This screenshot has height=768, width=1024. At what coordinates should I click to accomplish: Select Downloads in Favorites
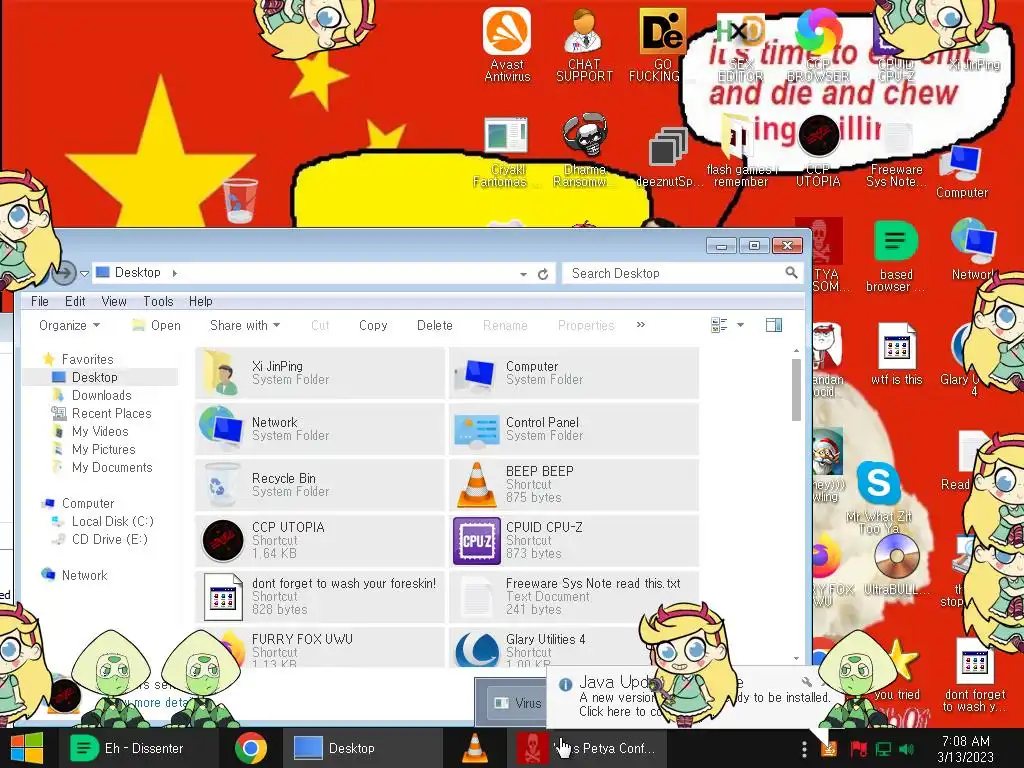point(101,395)
